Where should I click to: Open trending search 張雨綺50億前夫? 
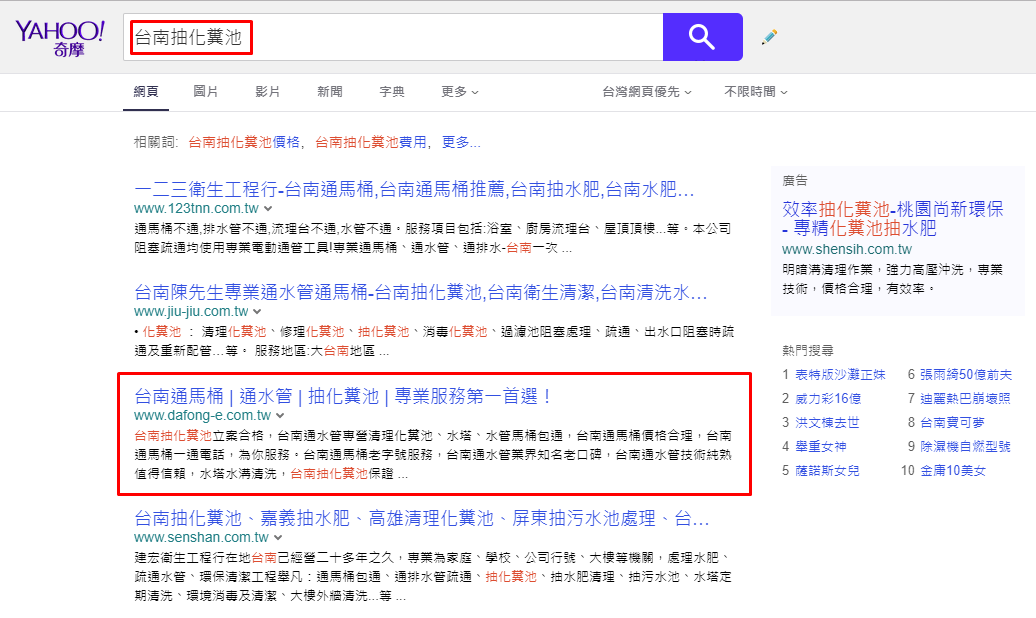click(x=966, y=375)
